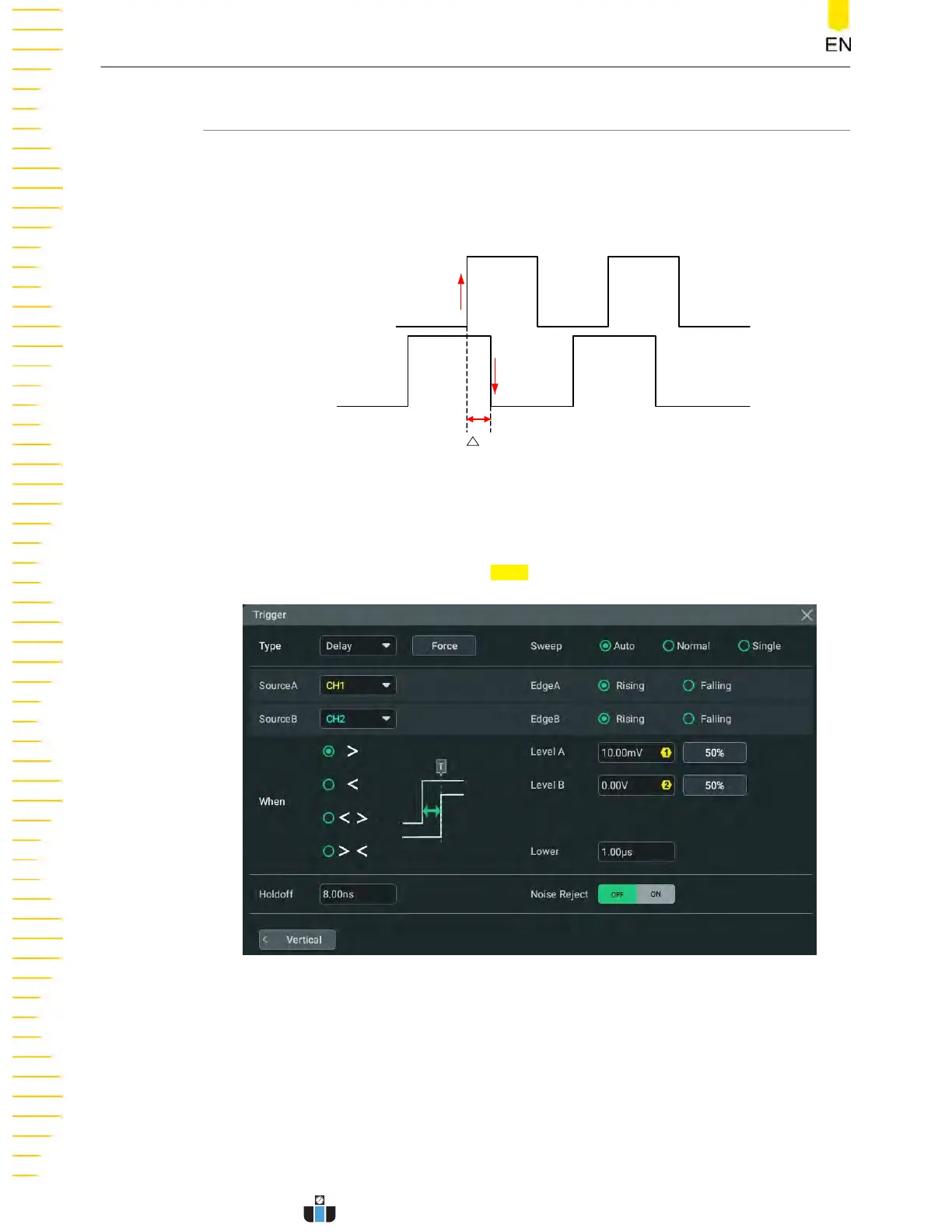952x1232 pixels.
Task: Select the < > When condition
Action: tap(345, 817)
